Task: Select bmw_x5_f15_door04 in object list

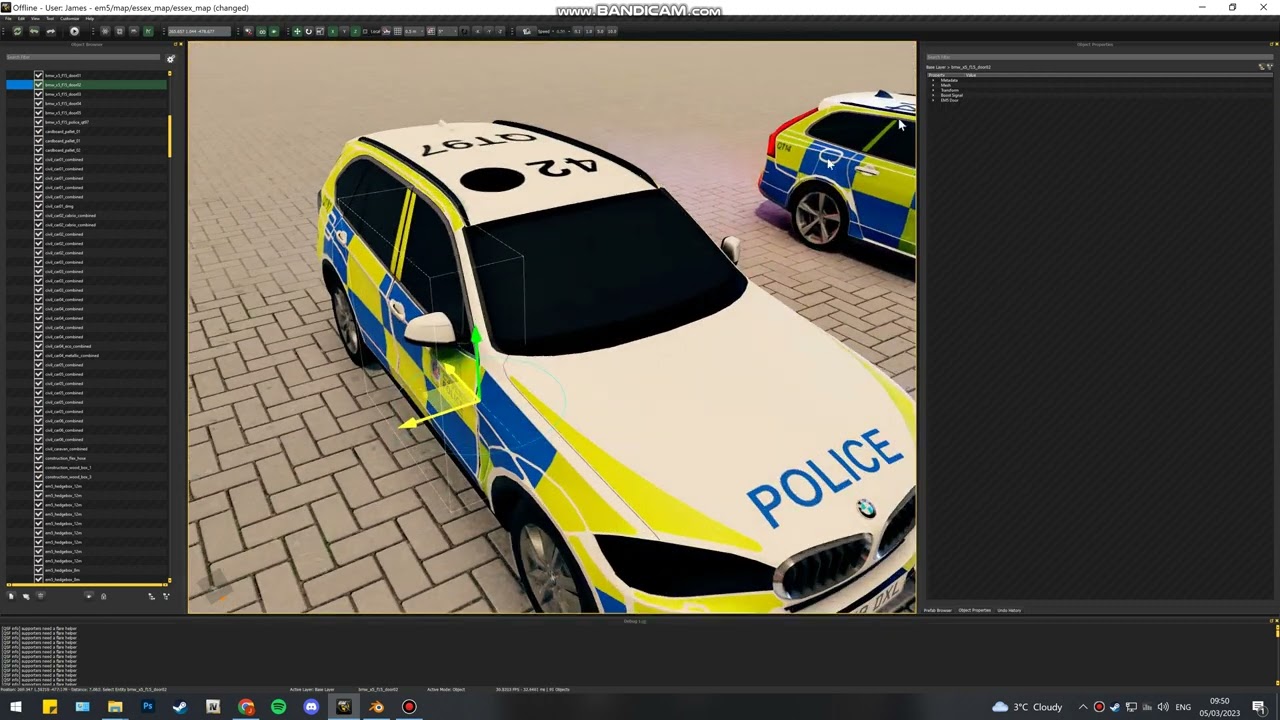Action: click(x=63, y=104)
